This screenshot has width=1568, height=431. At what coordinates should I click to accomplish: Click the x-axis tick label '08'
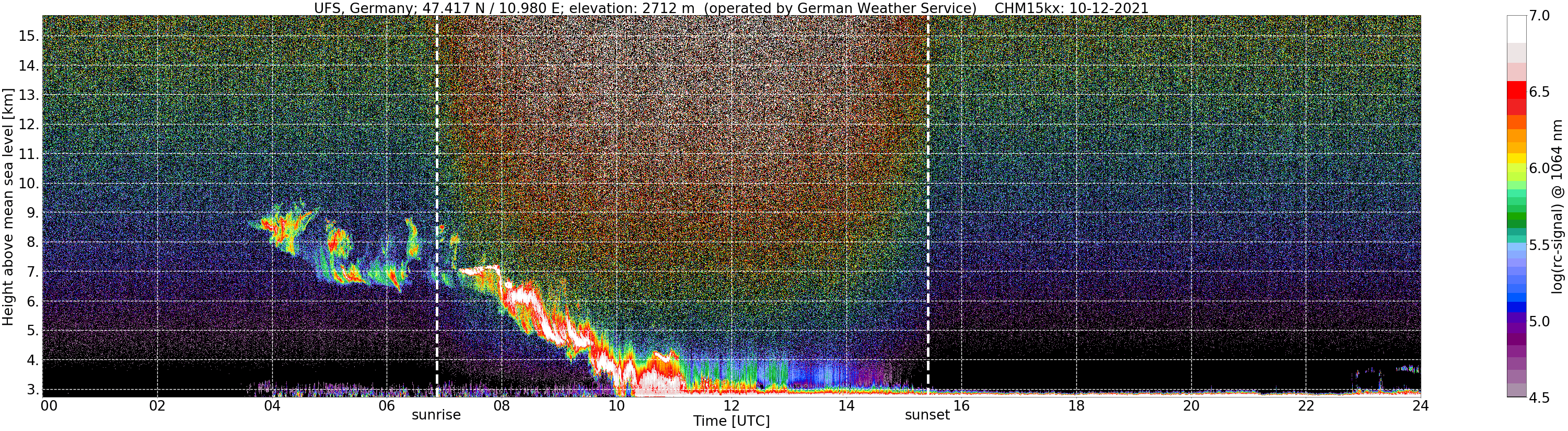pos(502,405)
